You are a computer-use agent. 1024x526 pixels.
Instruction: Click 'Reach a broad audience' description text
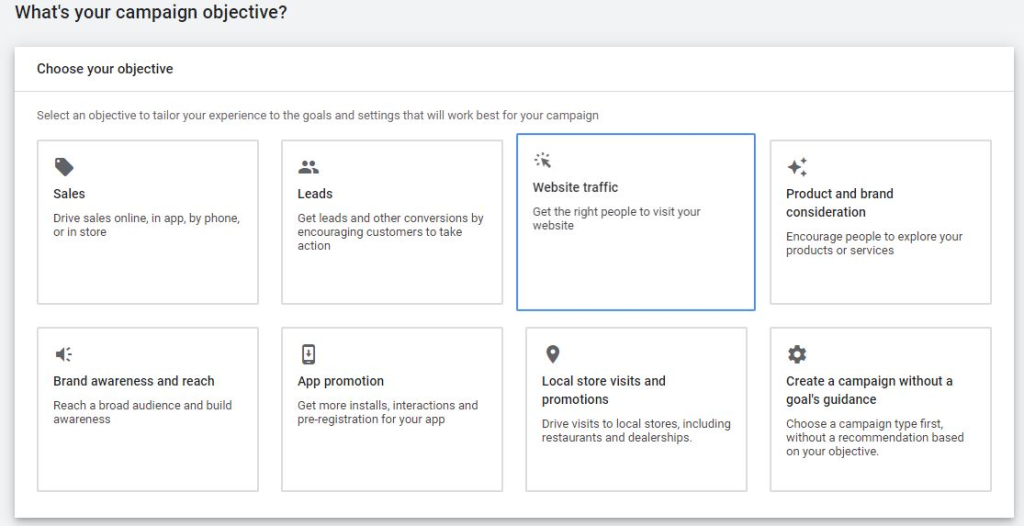[142, 412]
